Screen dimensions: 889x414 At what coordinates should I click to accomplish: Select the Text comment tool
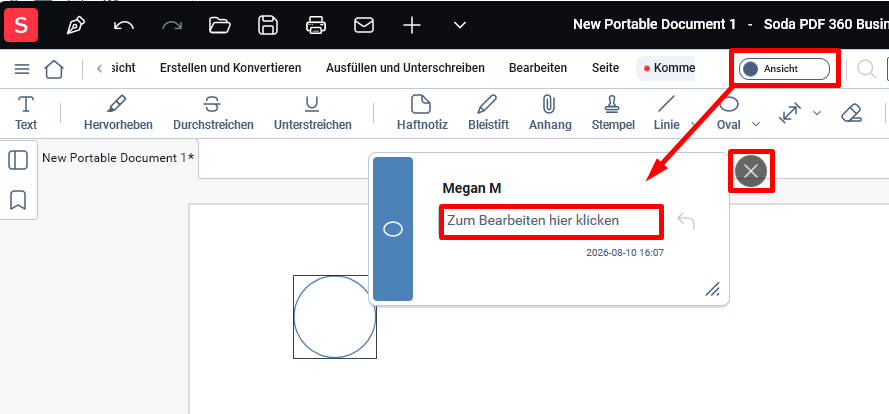(26, 113)
